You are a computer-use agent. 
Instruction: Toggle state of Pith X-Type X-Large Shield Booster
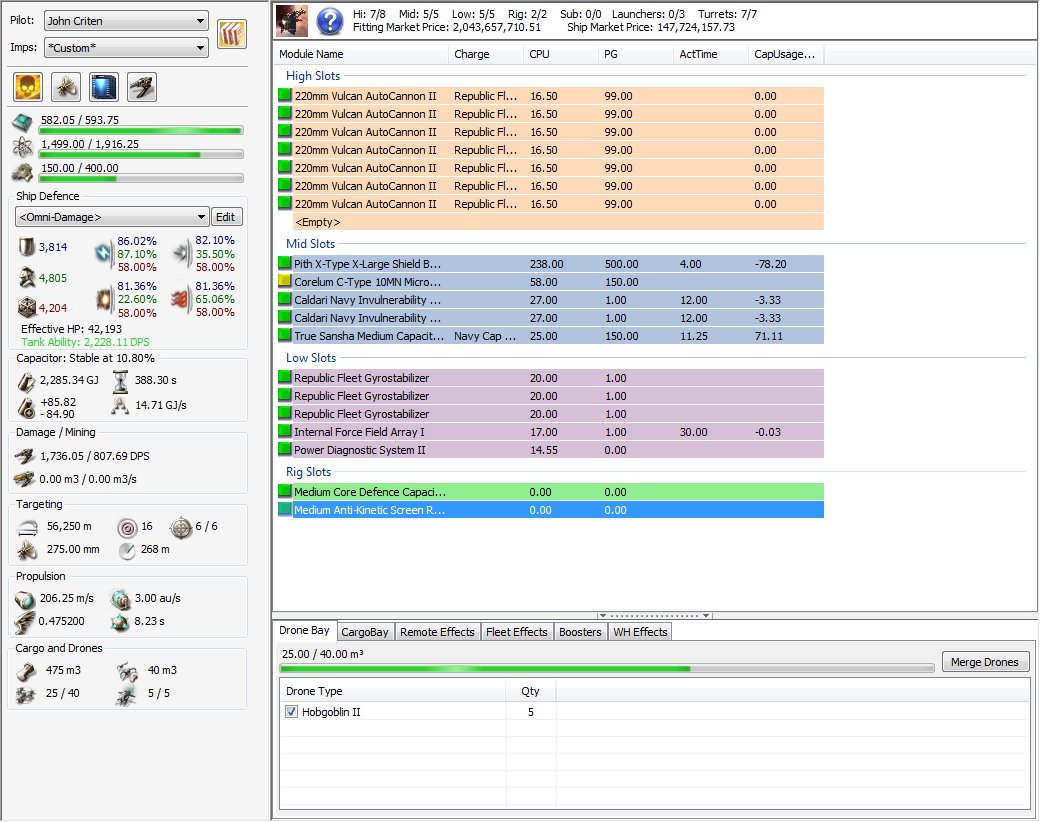[x=285, y=263]
